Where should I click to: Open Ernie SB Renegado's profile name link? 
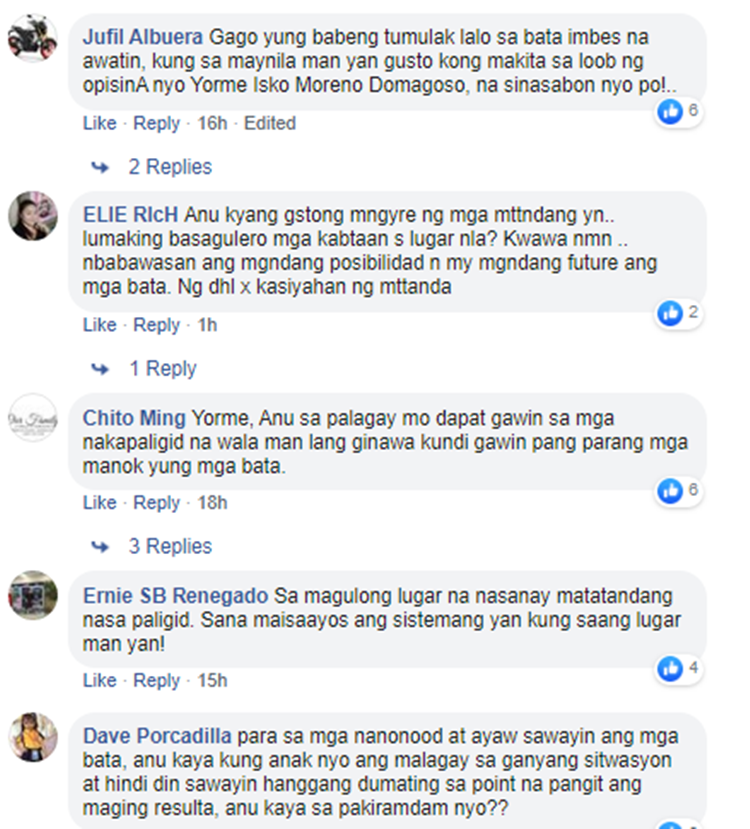pyautogui.click(x=175, y=596)
